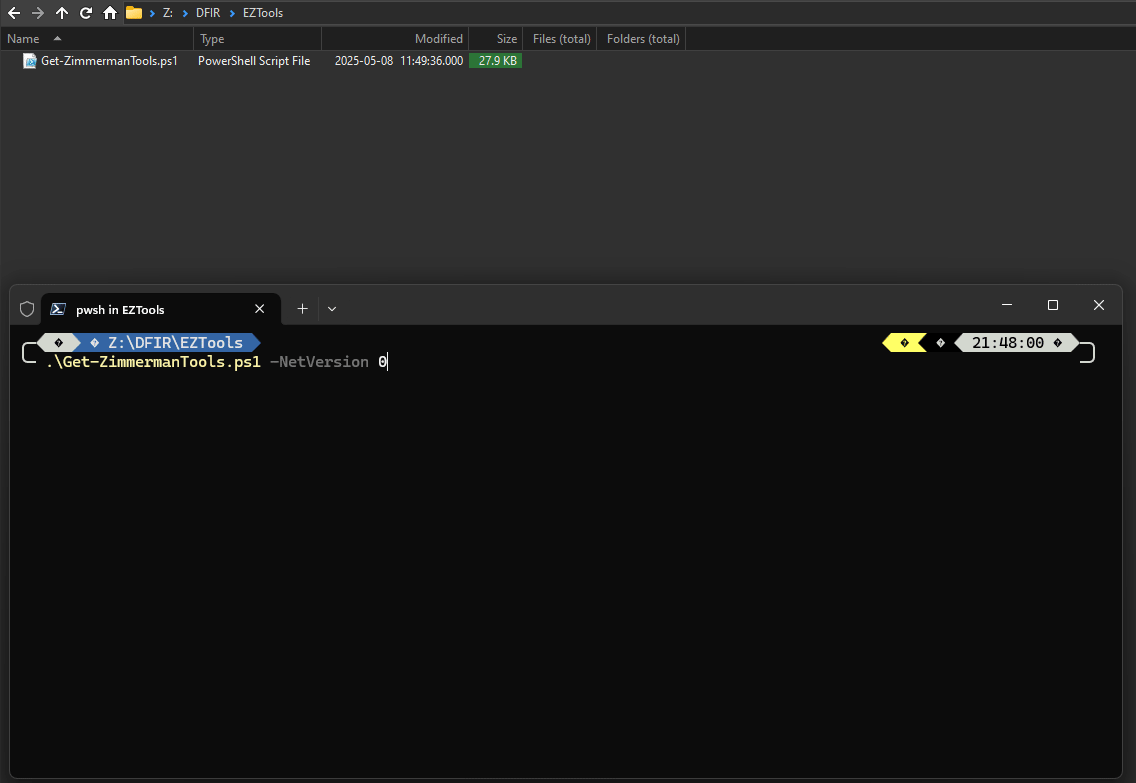Open a new terminal tab with plus
The image size is (1136, 783).
click(302, 308)
